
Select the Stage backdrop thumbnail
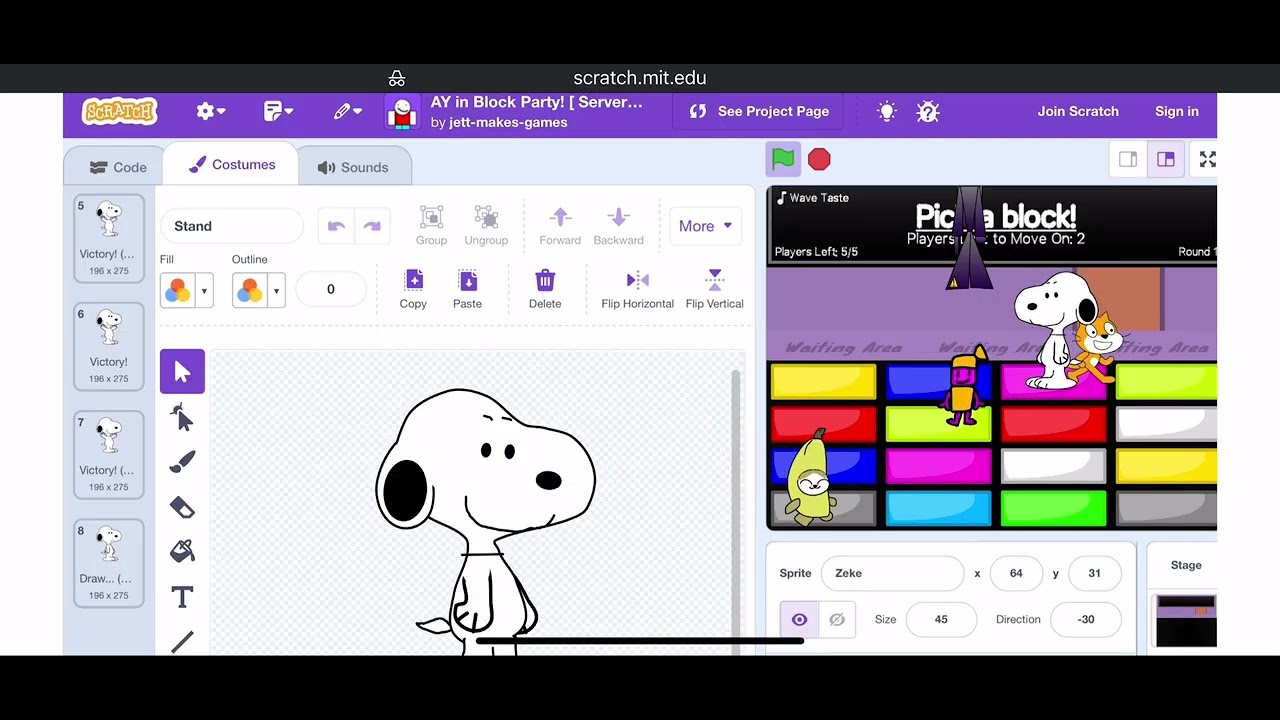point(1186,621)
